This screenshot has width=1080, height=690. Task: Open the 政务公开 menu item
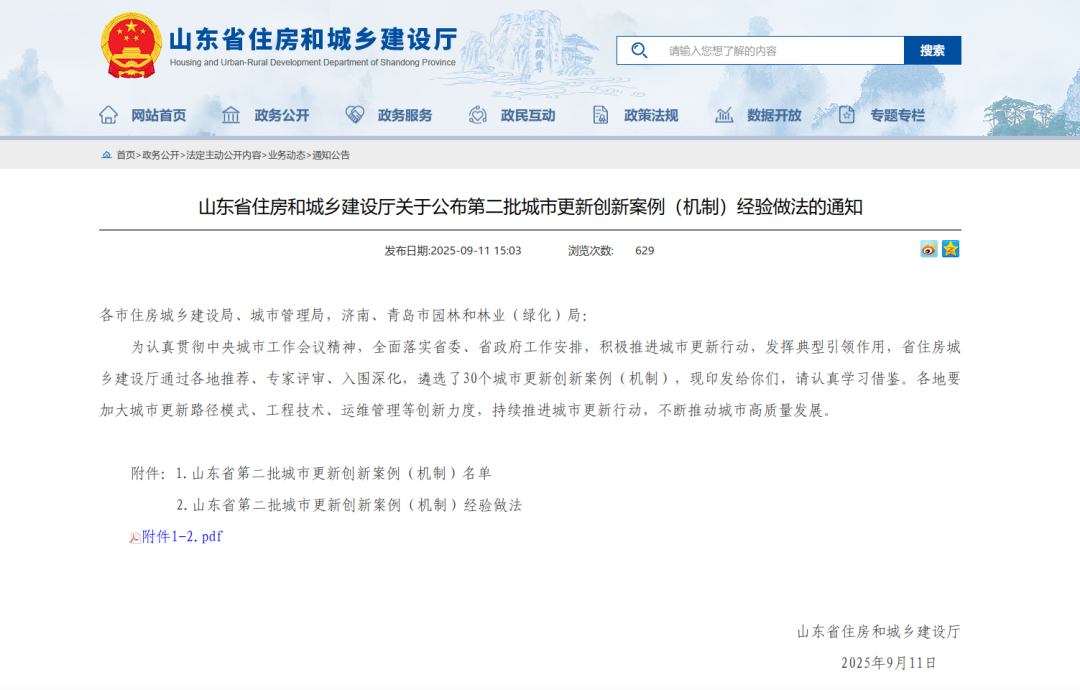[x=282, y=116]
